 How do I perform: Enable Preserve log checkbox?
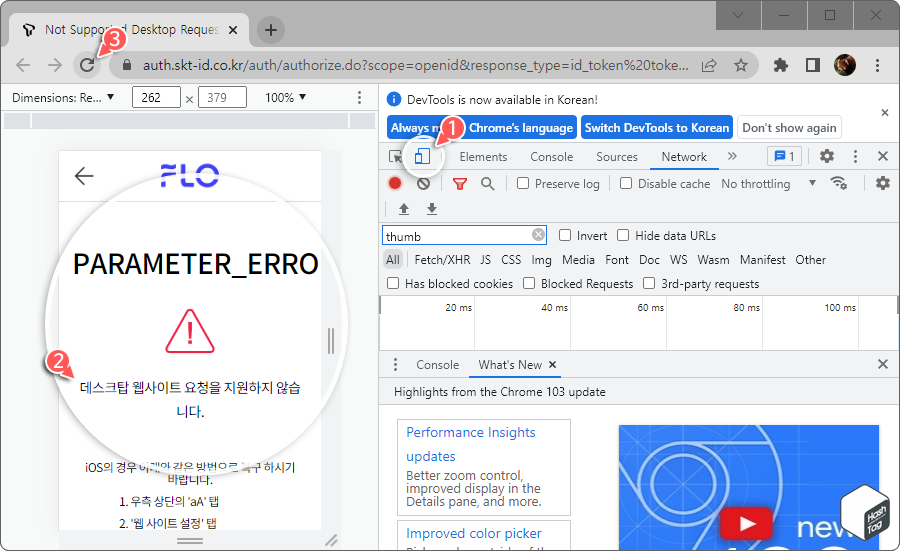[523, 183]
